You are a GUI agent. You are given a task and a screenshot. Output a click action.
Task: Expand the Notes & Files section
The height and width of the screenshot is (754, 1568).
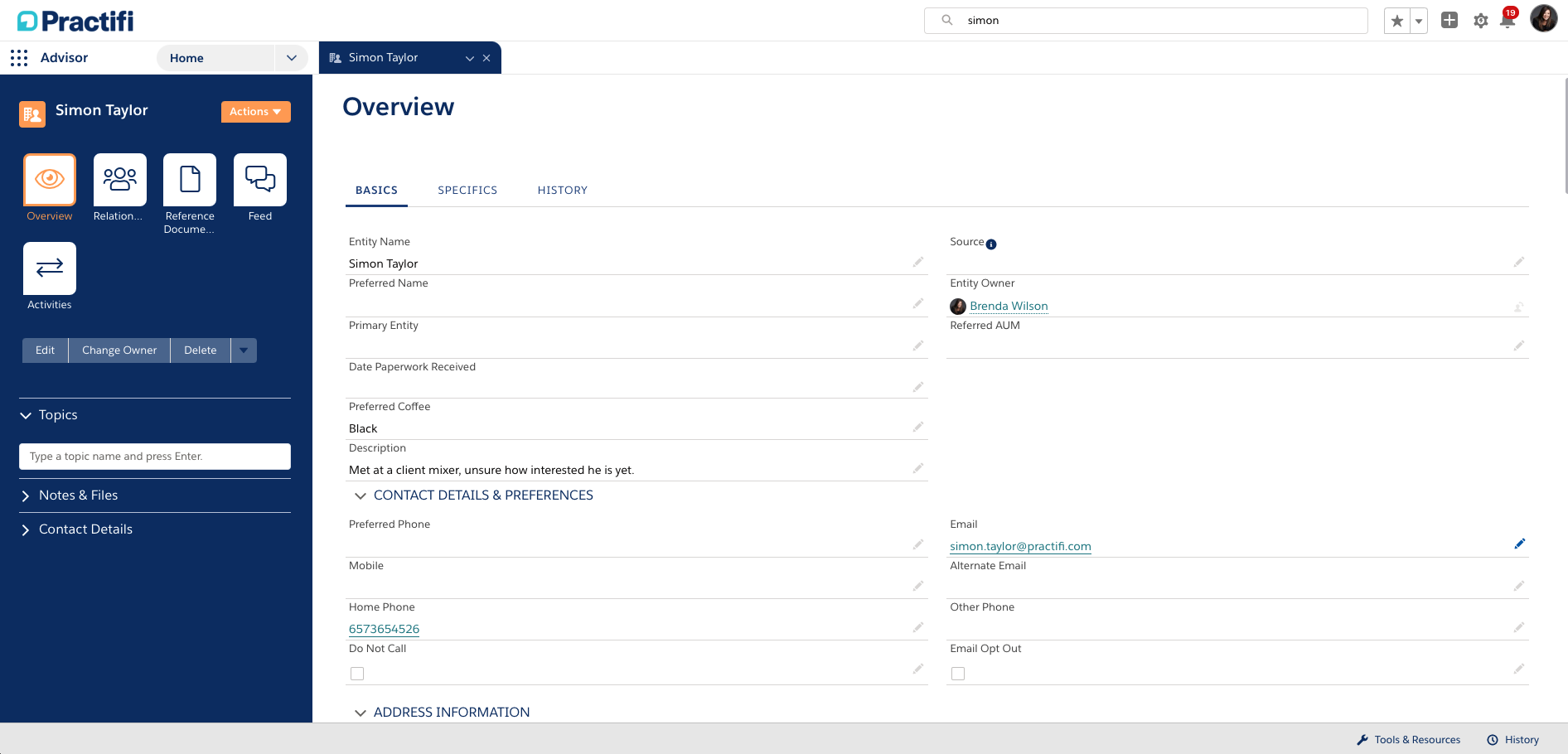pyautogui.click(x=26, y=495)
